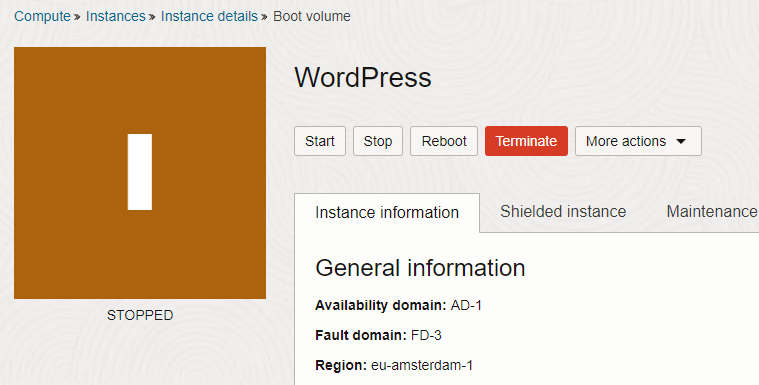Select the eu-amsterdam-1 region value

422,365
